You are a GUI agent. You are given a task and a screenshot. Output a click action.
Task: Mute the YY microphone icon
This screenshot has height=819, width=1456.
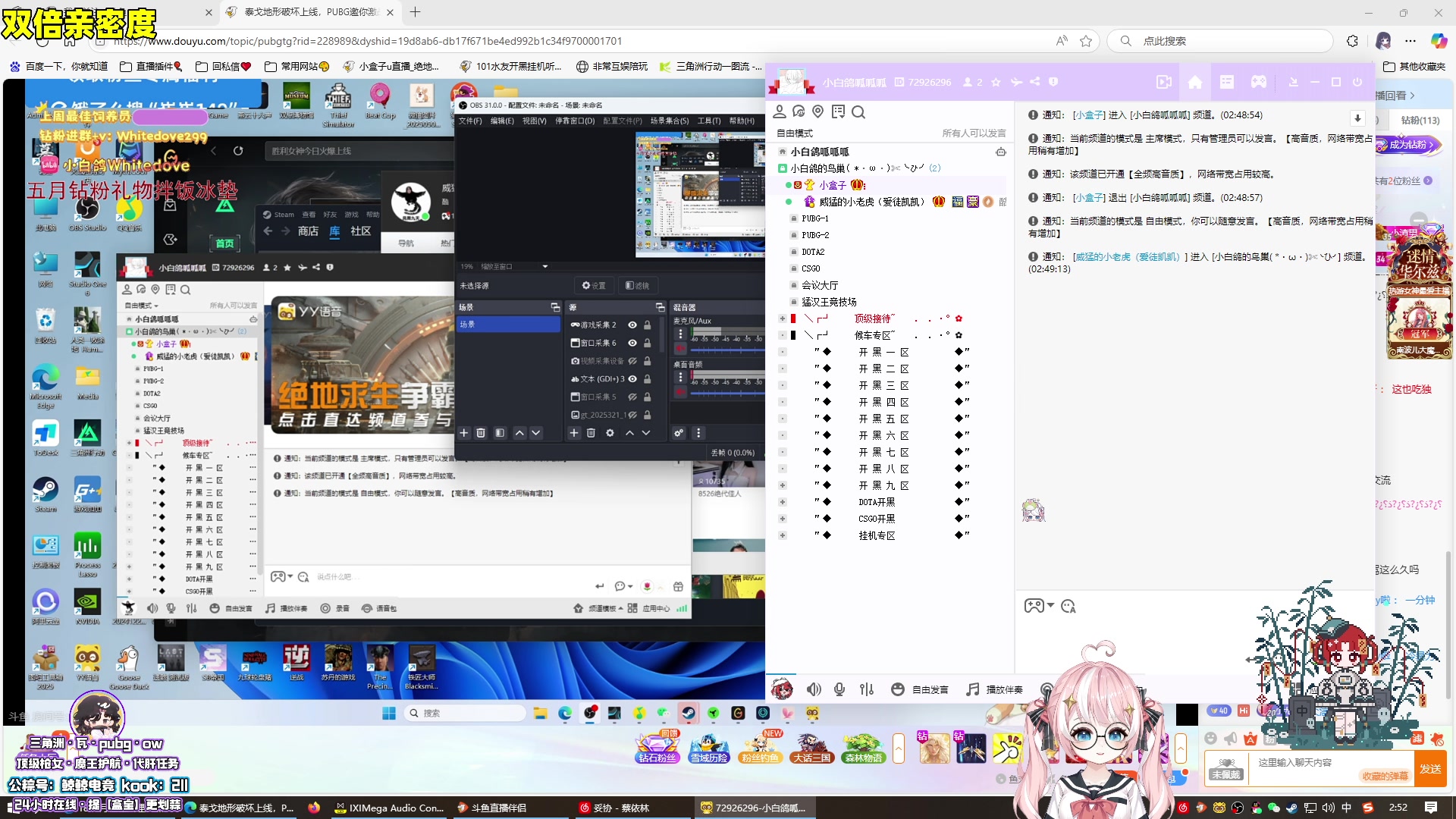point(839,689)
